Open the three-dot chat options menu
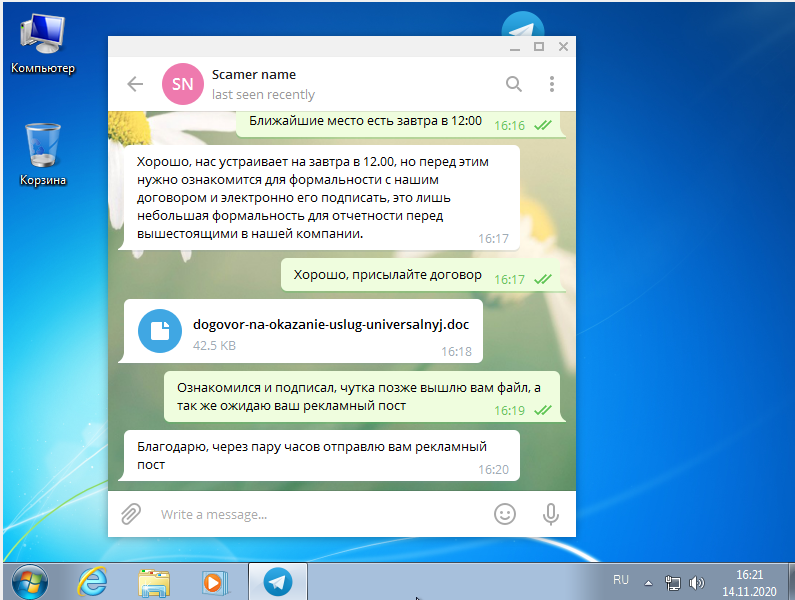The height and width of the screenshot is (600, 795). click(x=552, y=84)
